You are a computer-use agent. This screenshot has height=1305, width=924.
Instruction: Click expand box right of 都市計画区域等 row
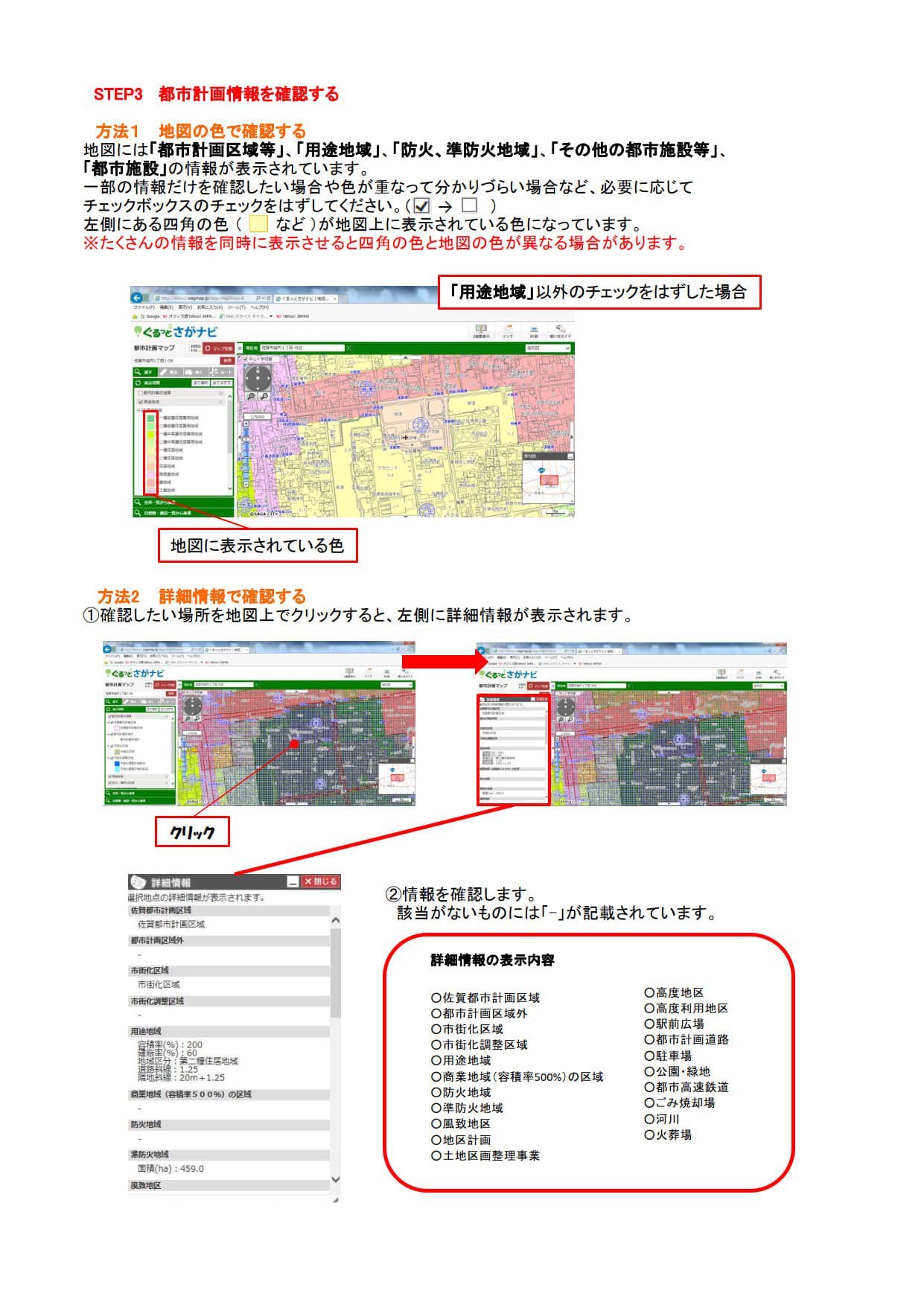pyautogui.click(x=221, y=393)
